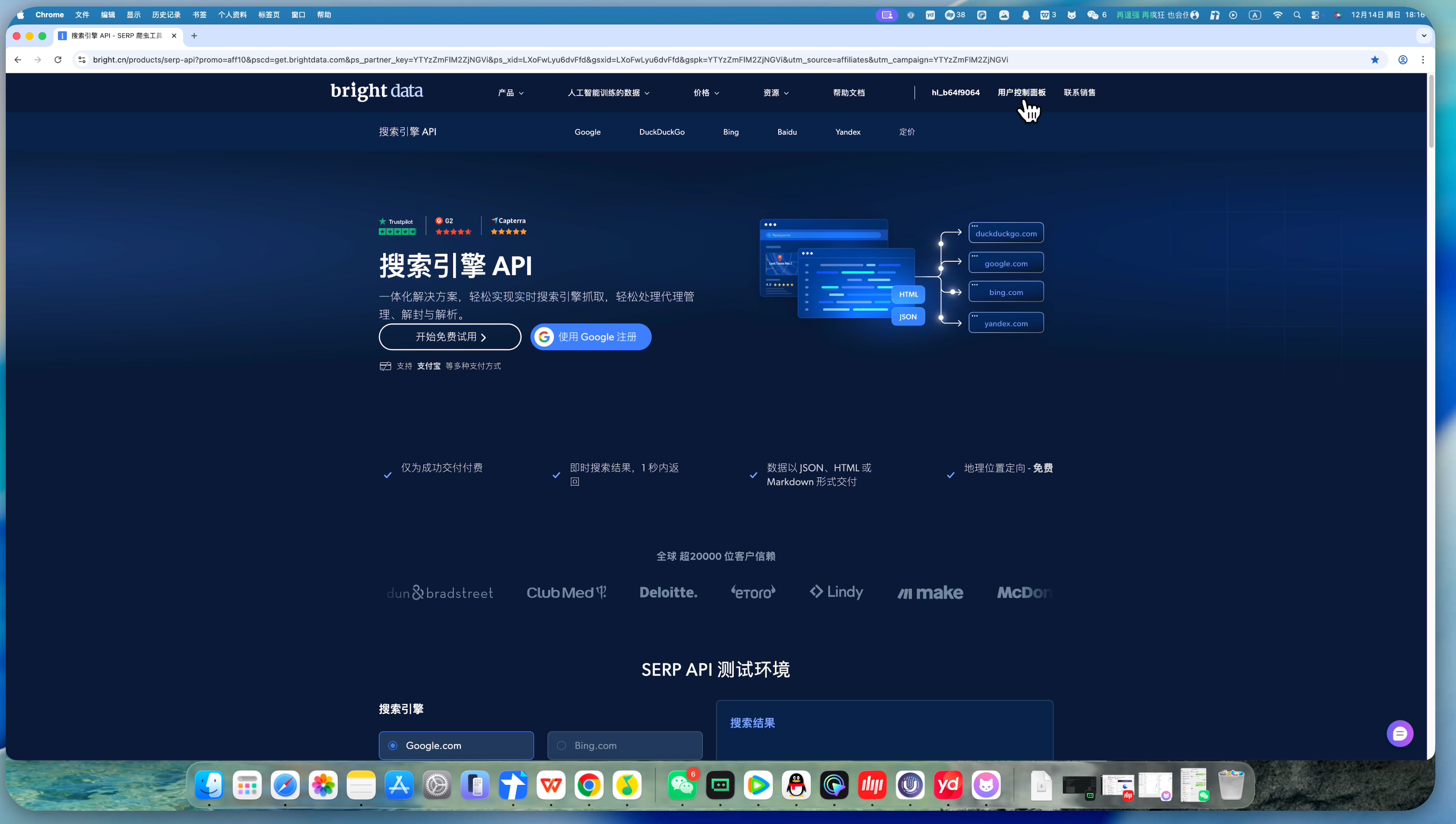Screen dimensions: 1456x824
Task: Switch to the DuckDuckGo sub-navigation tab
Action: pos(661,132)
